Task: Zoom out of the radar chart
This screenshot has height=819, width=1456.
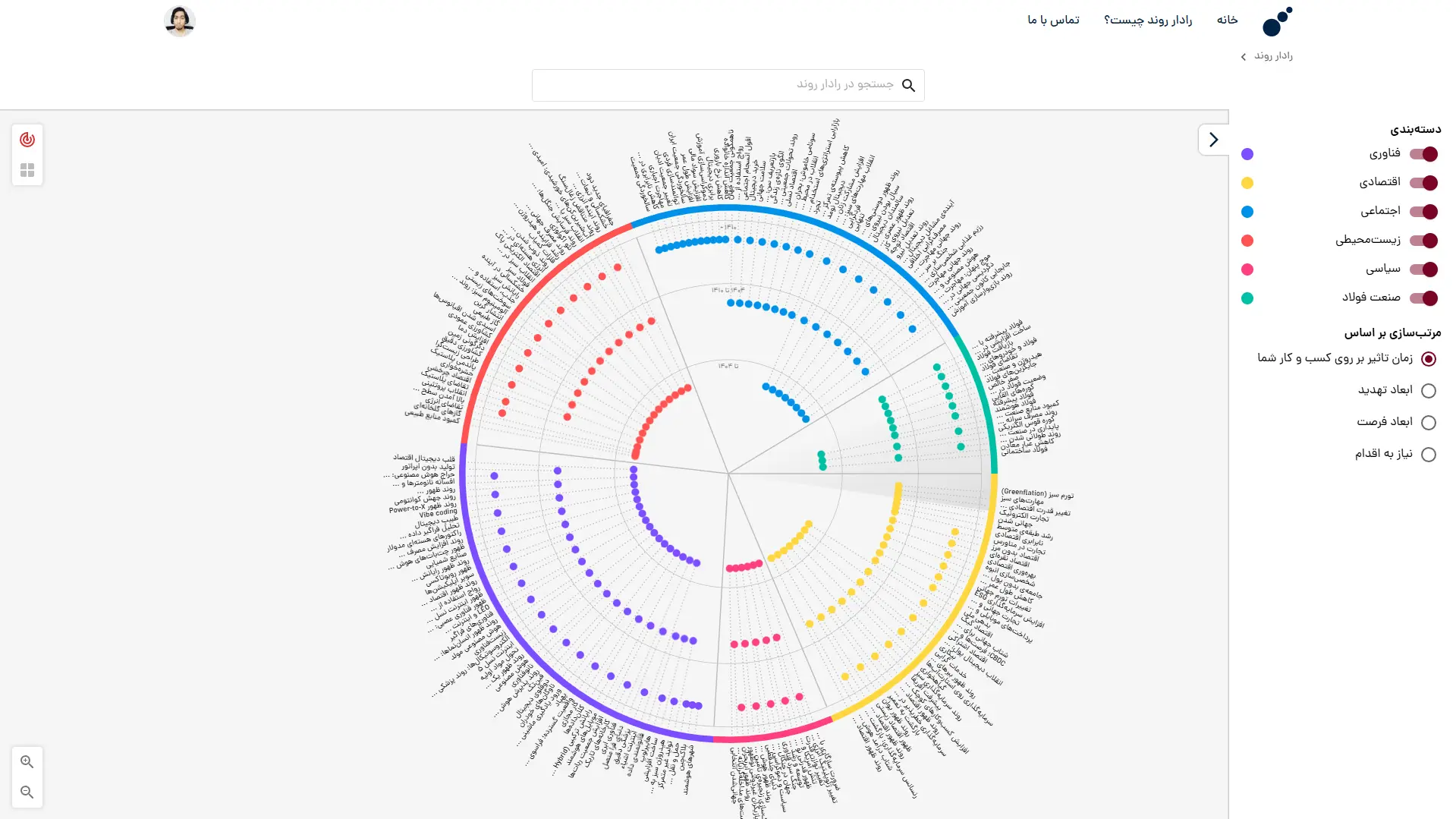Action: (27, 792)
